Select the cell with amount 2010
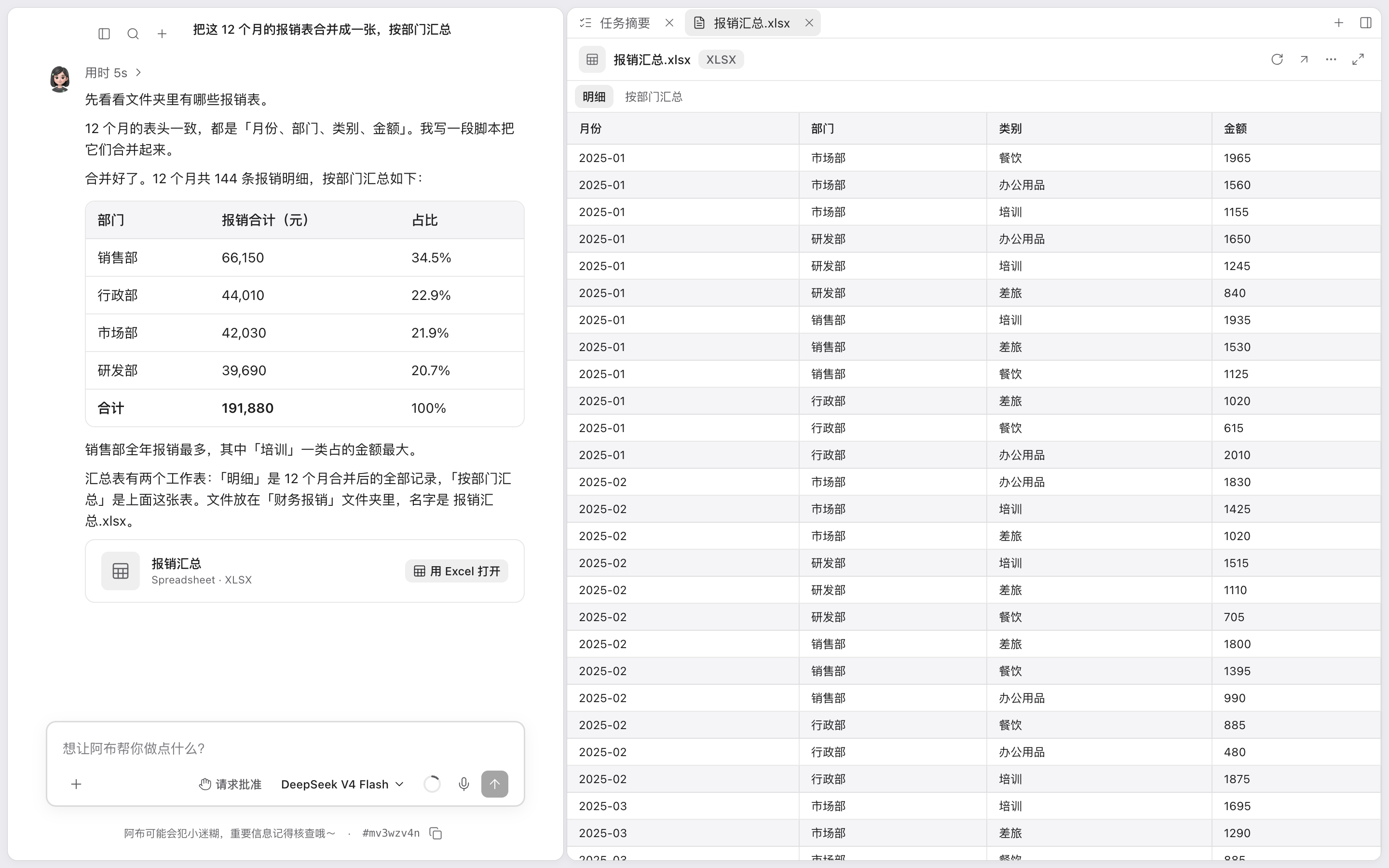Viewport: 1389px width, 868px height. (1296, 455)
